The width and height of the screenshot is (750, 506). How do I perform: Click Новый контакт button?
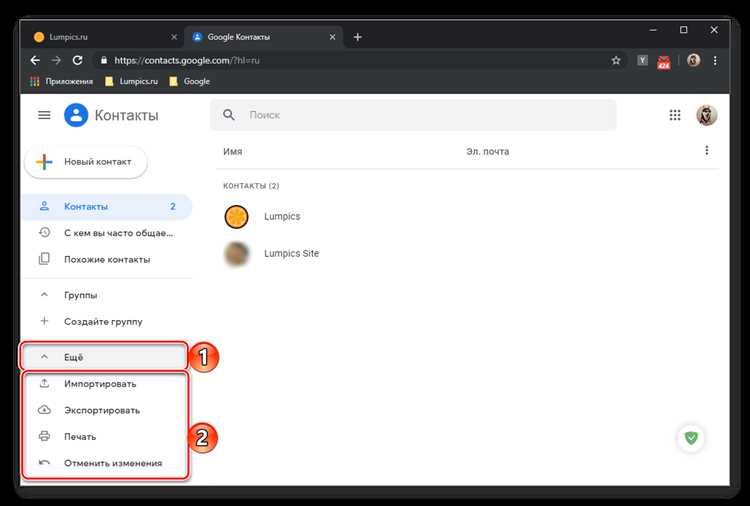pos(86,162)
